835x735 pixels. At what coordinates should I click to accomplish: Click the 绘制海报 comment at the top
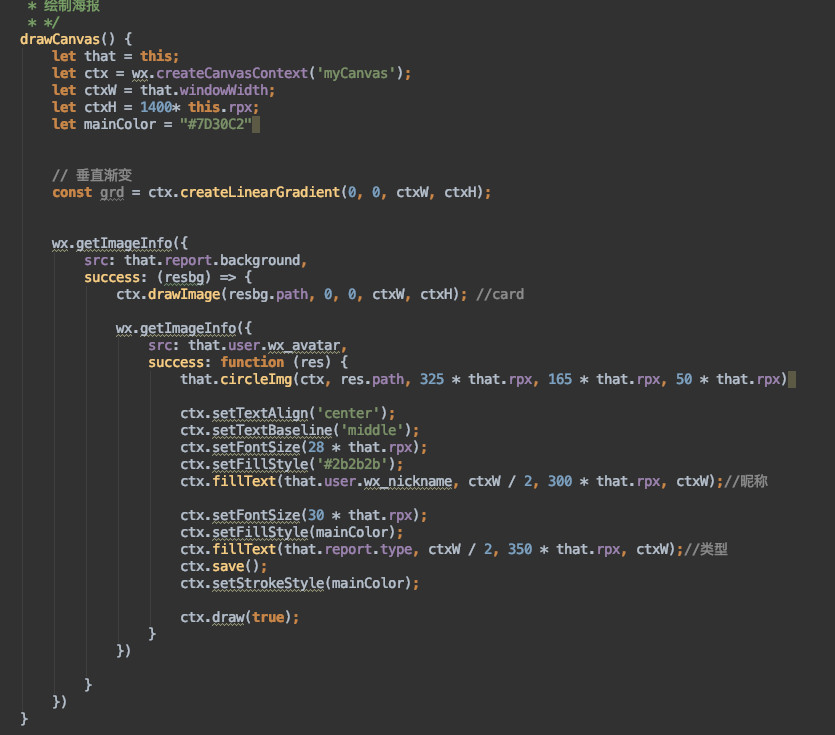click(72, 6)
